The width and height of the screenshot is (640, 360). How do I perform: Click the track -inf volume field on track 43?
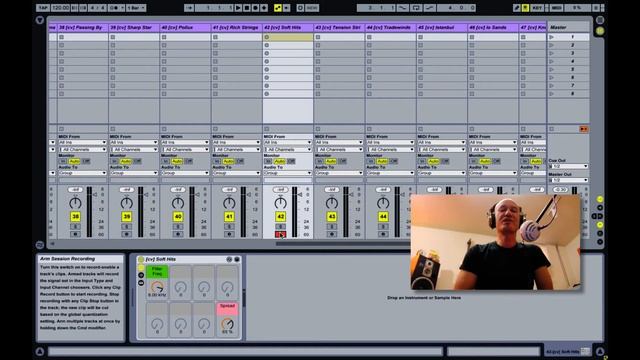[x=331, y=190]
